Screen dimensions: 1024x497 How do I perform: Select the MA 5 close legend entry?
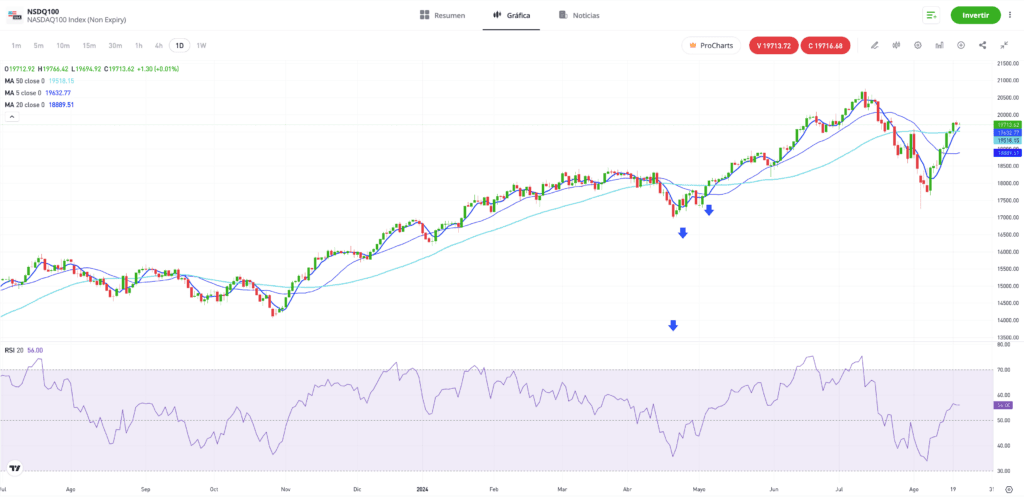click(x=38, y=93)
